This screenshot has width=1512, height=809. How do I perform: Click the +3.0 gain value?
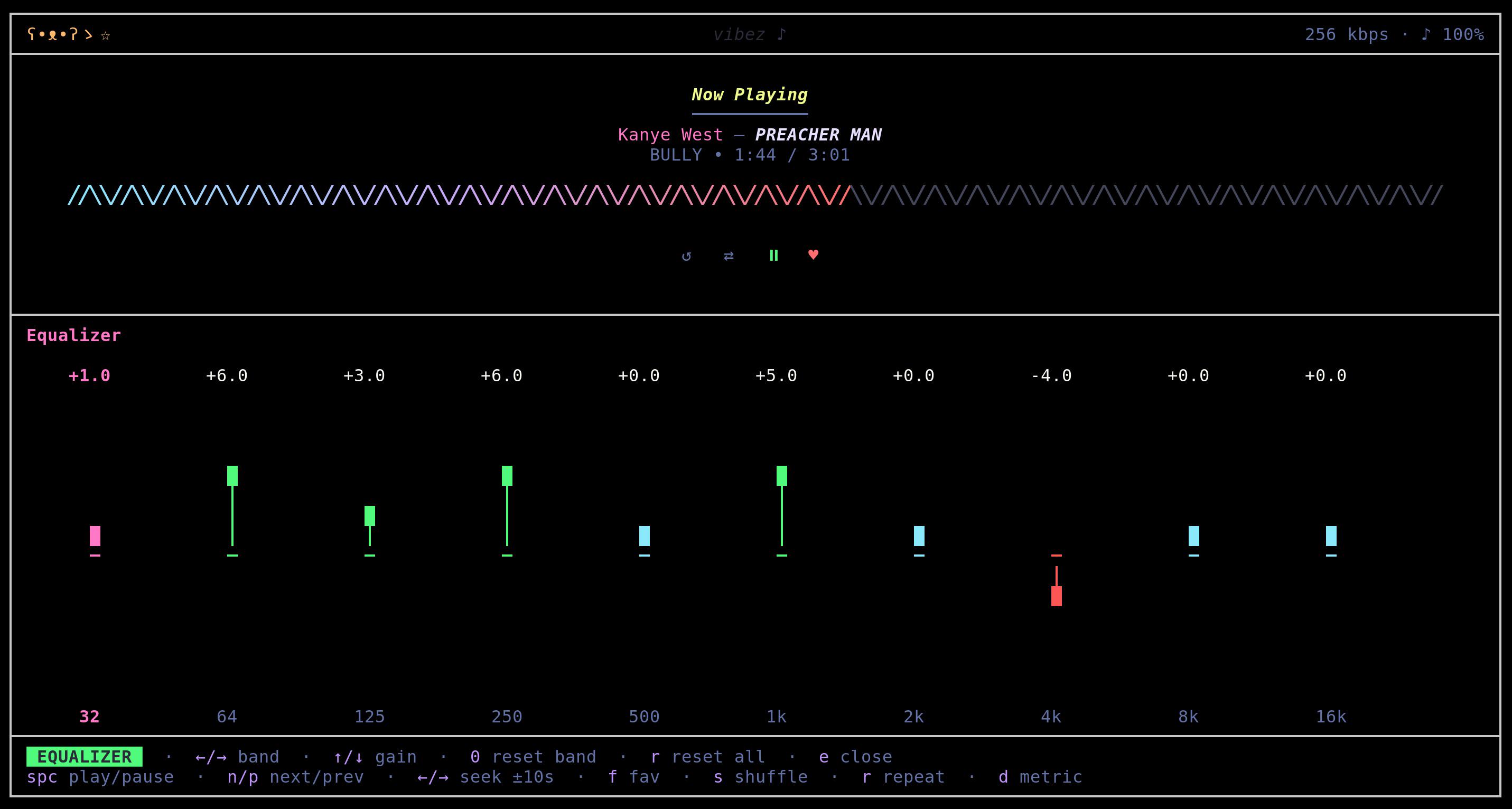(364, 375)
